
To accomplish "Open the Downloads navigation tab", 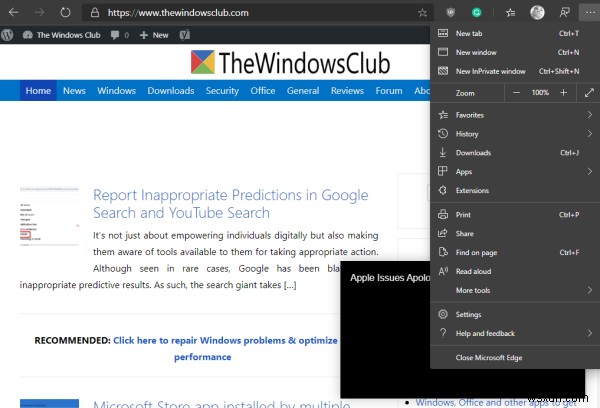I will [171, 91].
